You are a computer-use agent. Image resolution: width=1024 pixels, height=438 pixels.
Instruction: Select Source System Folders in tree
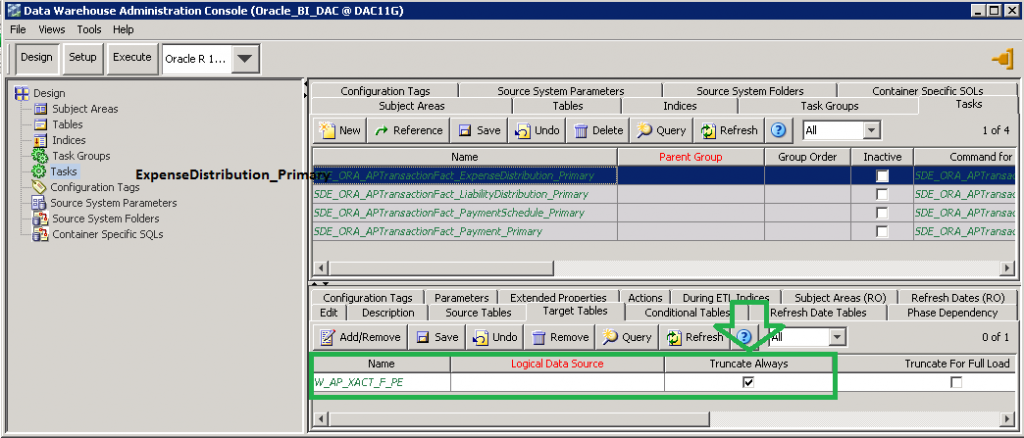(x=105, y=219)
